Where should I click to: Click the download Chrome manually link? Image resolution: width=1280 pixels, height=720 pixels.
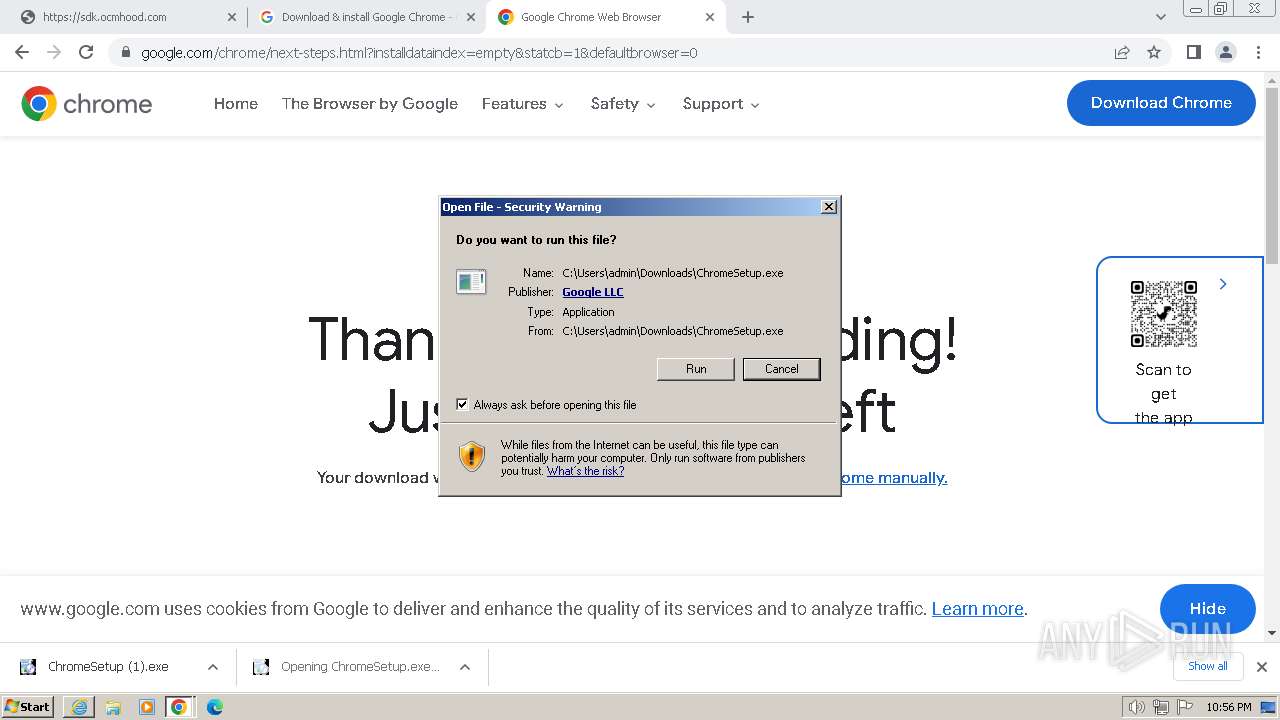[x=892, y=478]
